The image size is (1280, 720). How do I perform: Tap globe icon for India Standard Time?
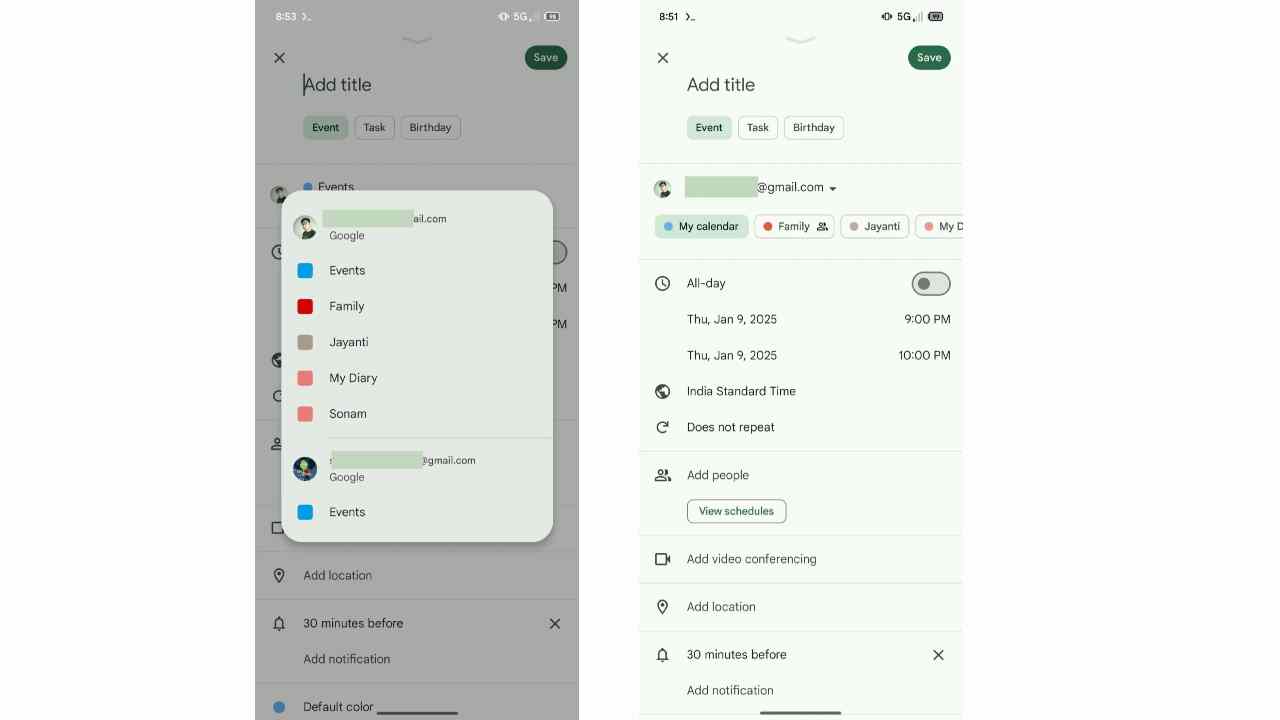pos(662,391)
